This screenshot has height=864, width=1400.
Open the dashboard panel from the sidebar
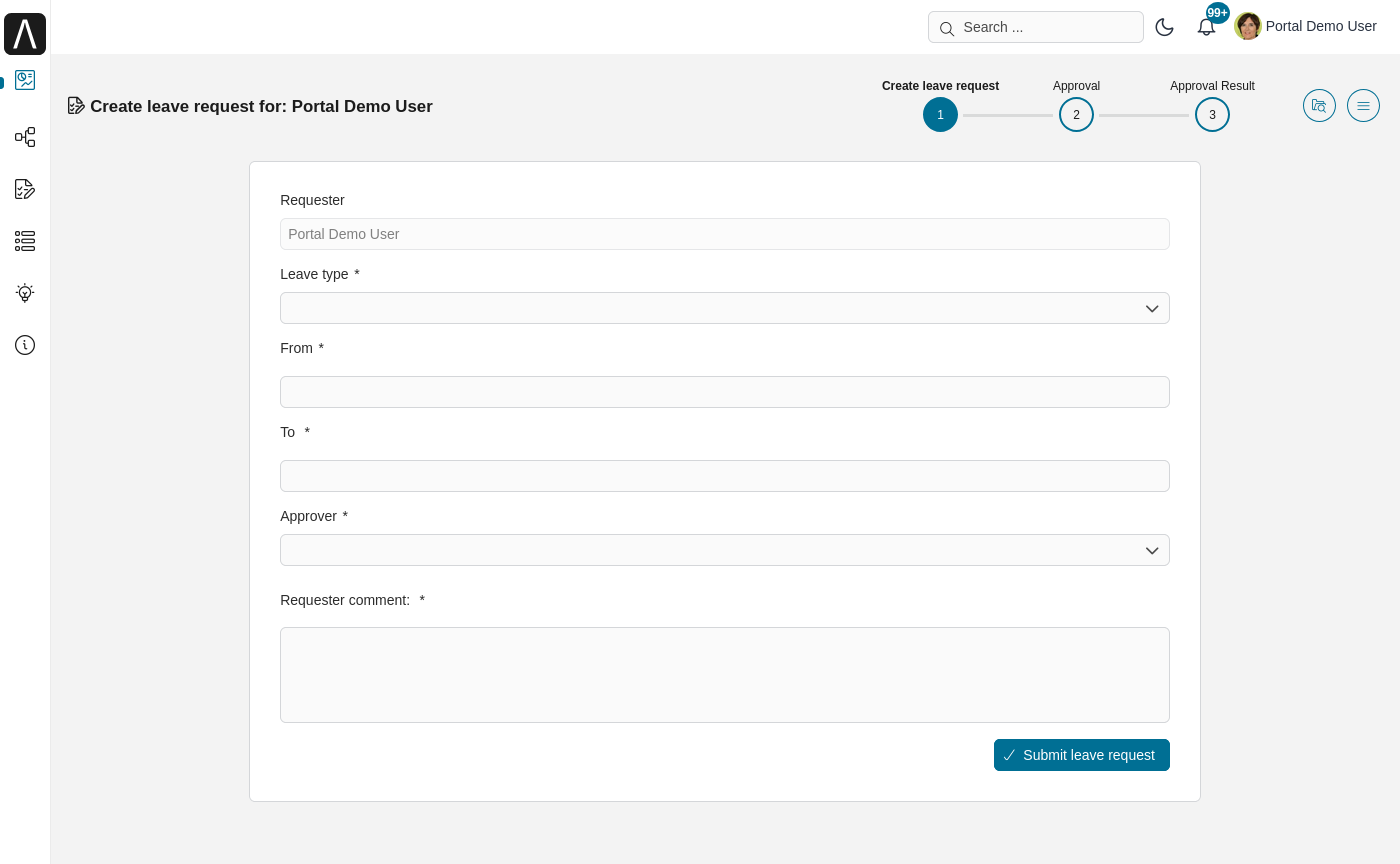point(25,80)
